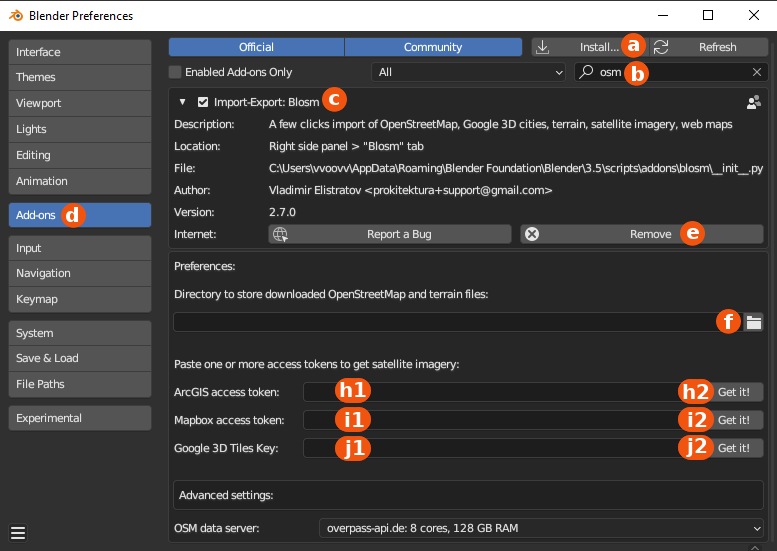Click Get it! for Google 3D Tiles
Image resolution: width=777 pixels, height=551 pixels.
734,448
